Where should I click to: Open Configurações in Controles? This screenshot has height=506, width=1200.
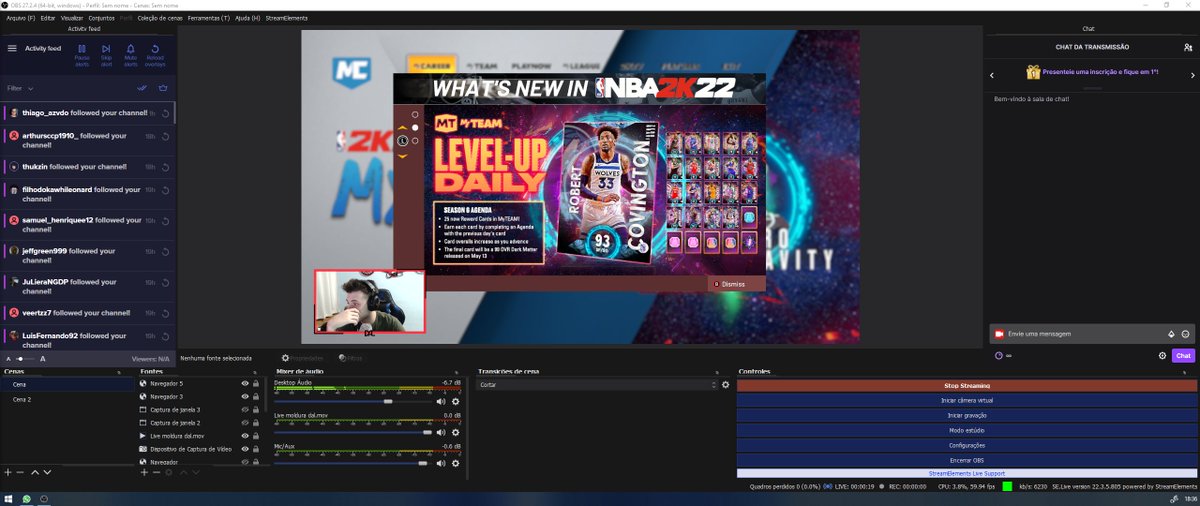tap(966, 445)
